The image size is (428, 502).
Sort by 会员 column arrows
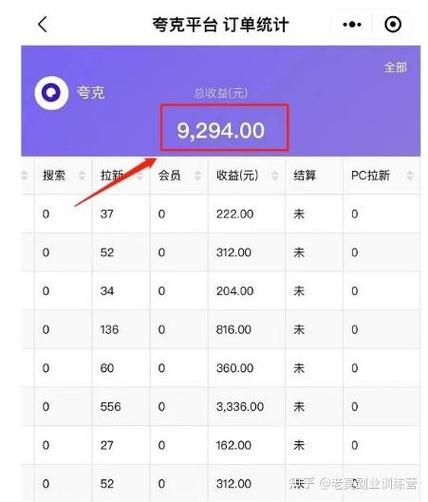point(198,175)
